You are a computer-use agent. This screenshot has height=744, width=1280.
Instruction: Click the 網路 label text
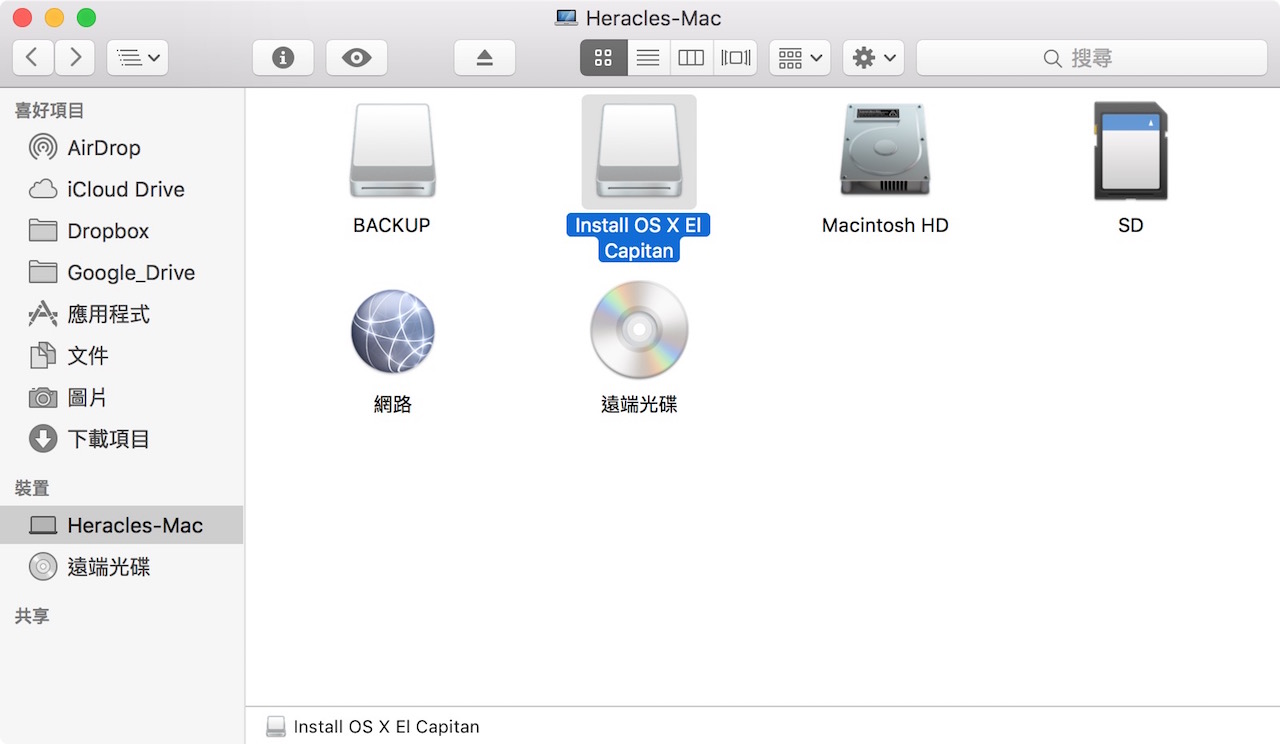(x=392, y=405)
